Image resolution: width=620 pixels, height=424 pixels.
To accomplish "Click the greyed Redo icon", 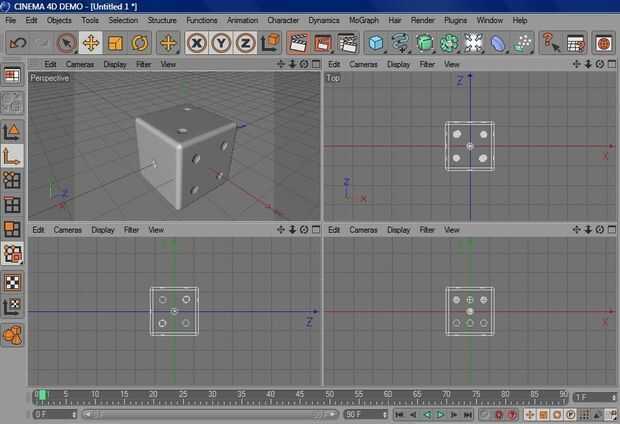I will 41,43.
